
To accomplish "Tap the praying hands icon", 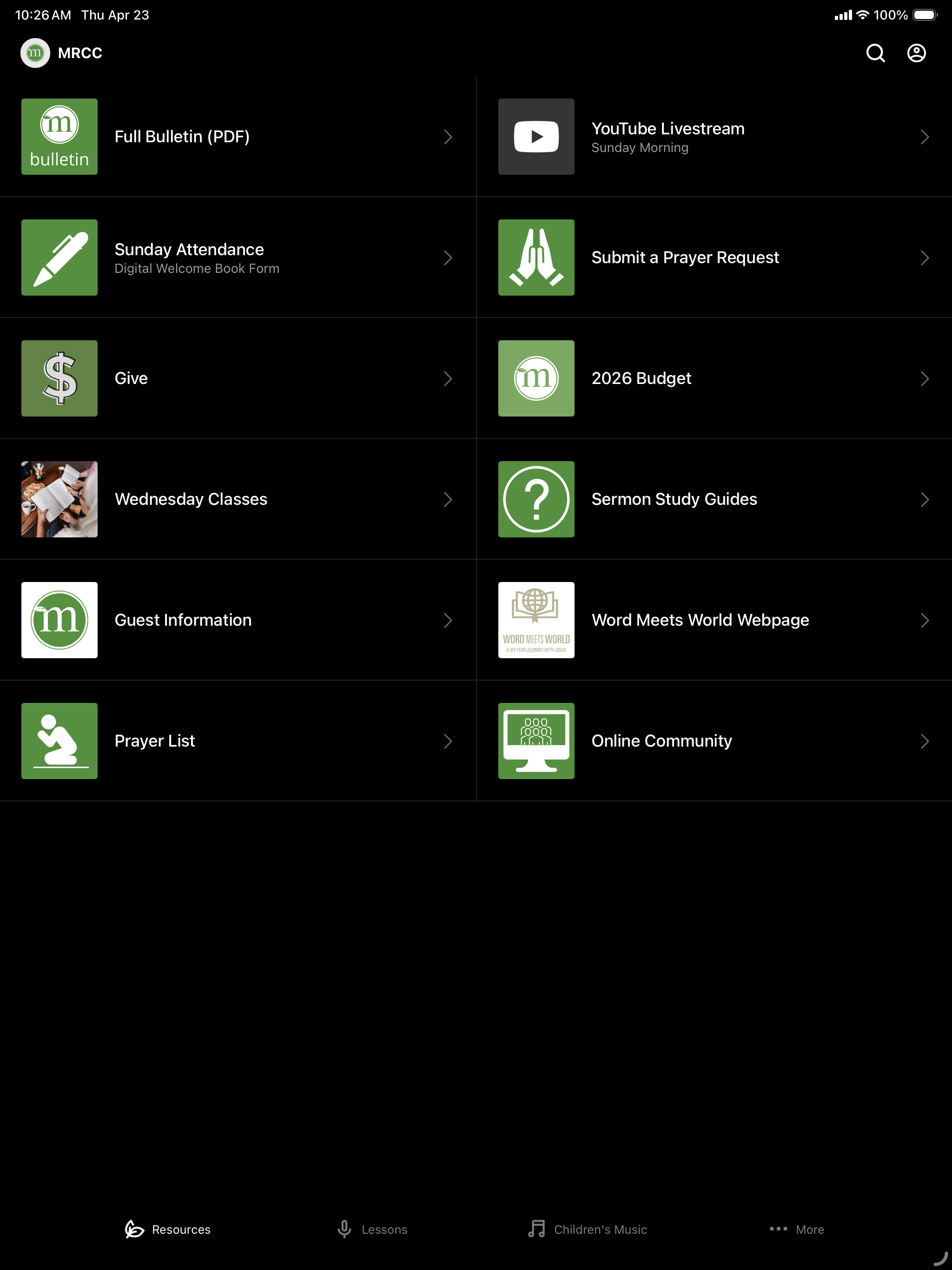I will click(x=536, y=257).
